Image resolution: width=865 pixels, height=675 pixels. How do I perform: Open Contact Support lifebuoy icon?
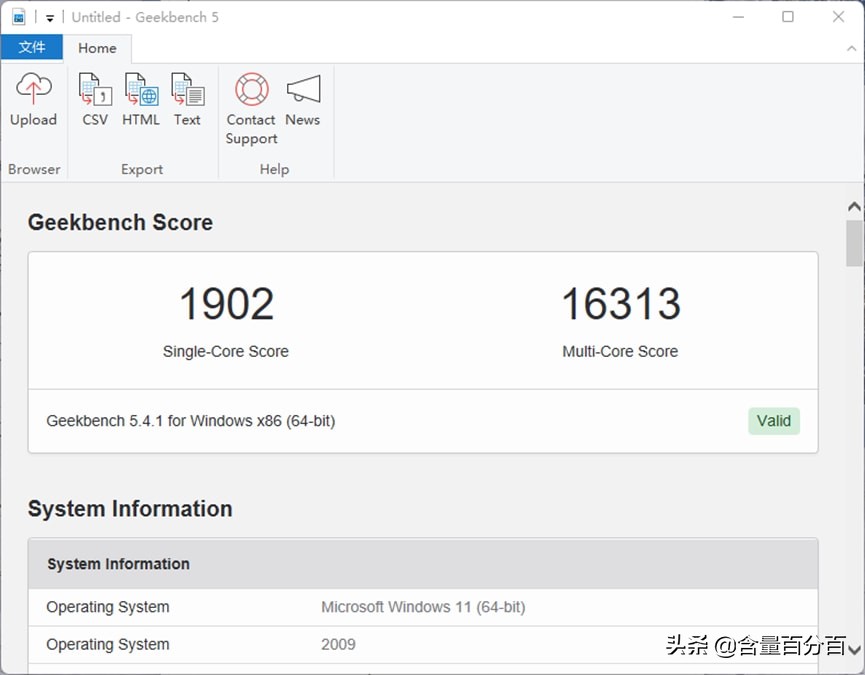[x=251, y=91]
